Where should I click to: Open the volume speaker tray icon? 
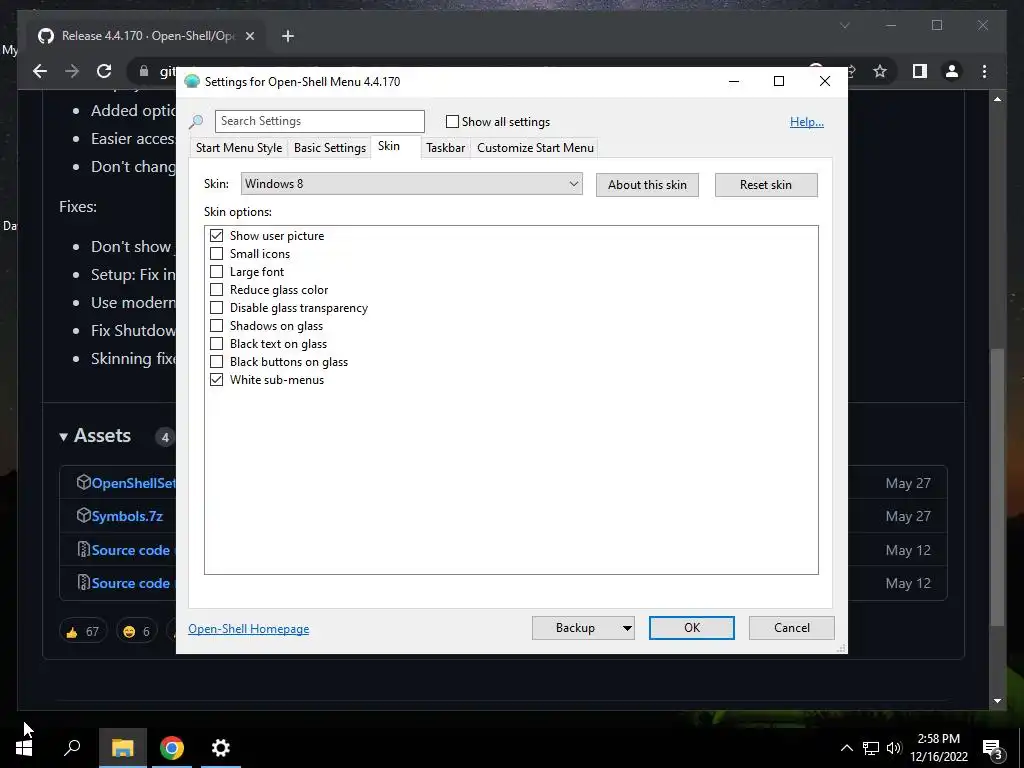pos(894,748)
